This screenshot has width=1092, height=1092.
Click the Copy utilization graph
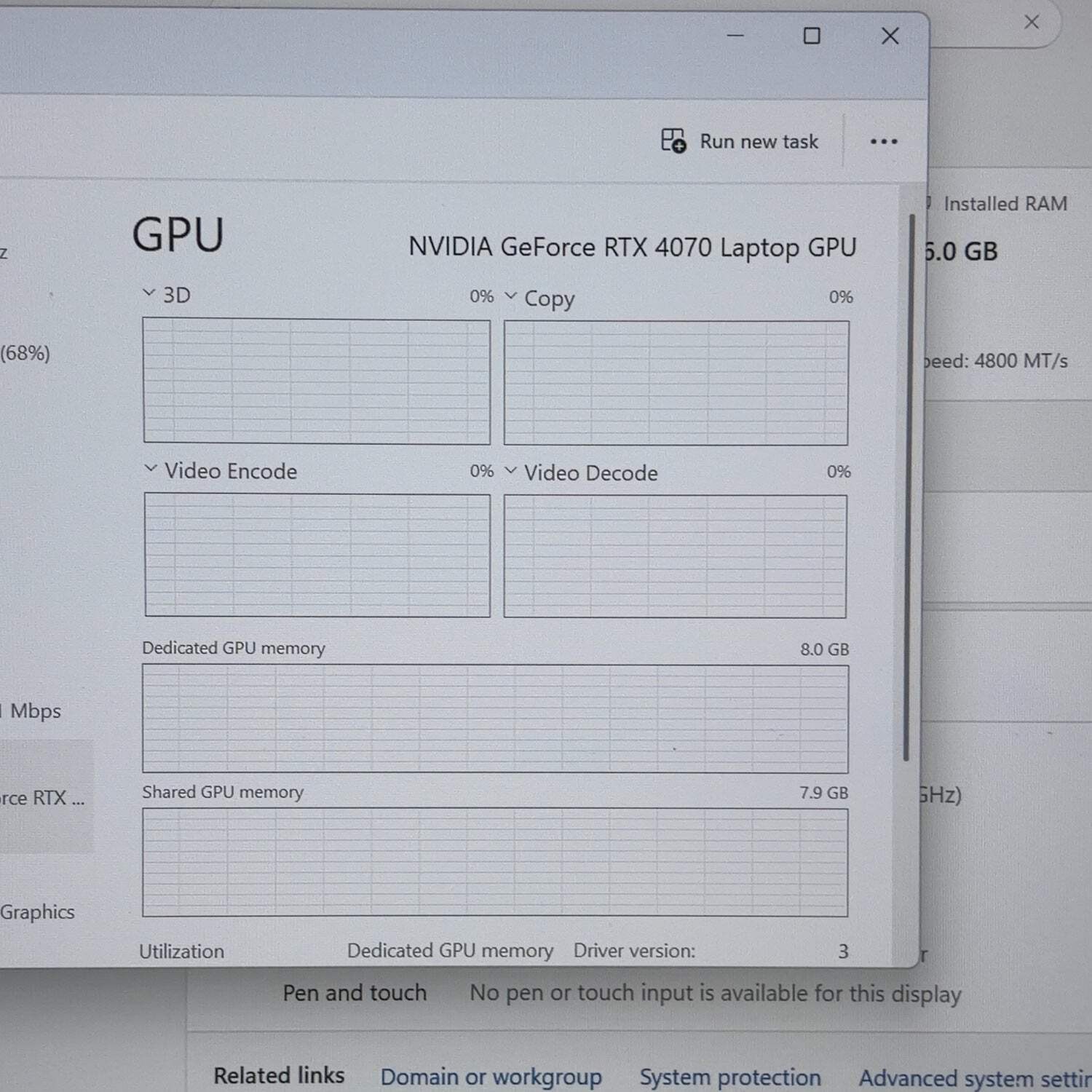(x=676, y=383)
